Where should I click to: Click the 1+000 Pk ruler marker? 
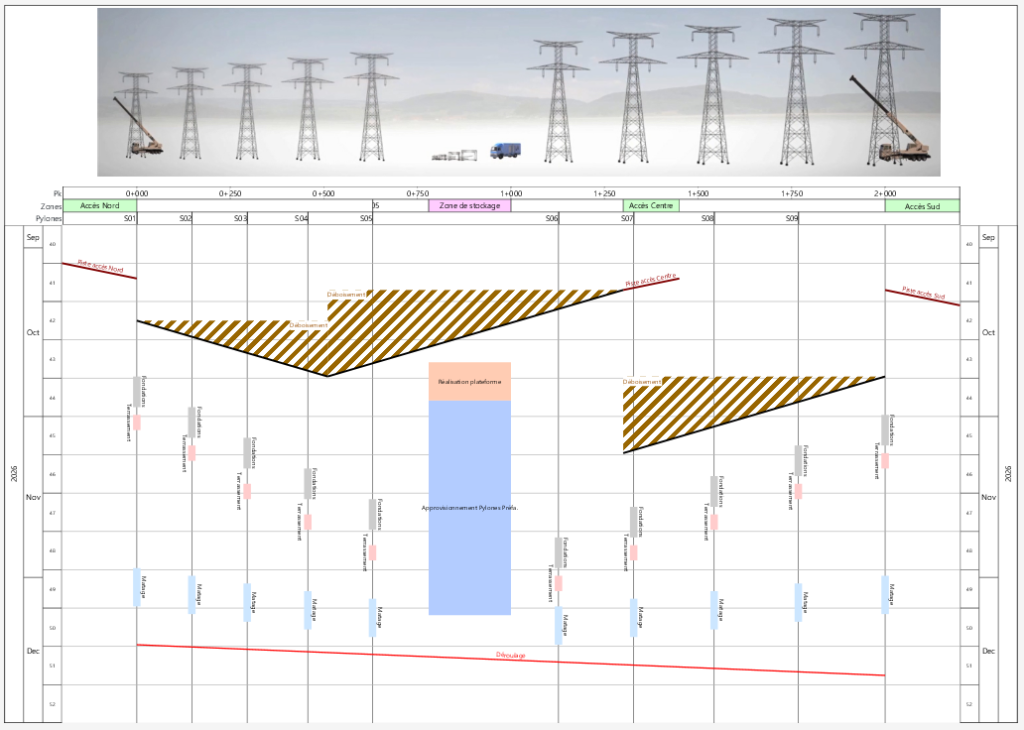[511, 193]
